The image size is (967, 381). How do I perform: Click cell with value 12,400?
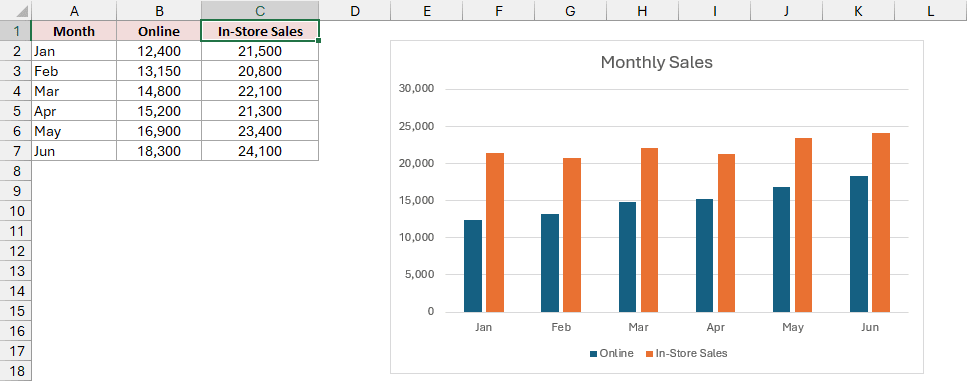click(159, 51)
